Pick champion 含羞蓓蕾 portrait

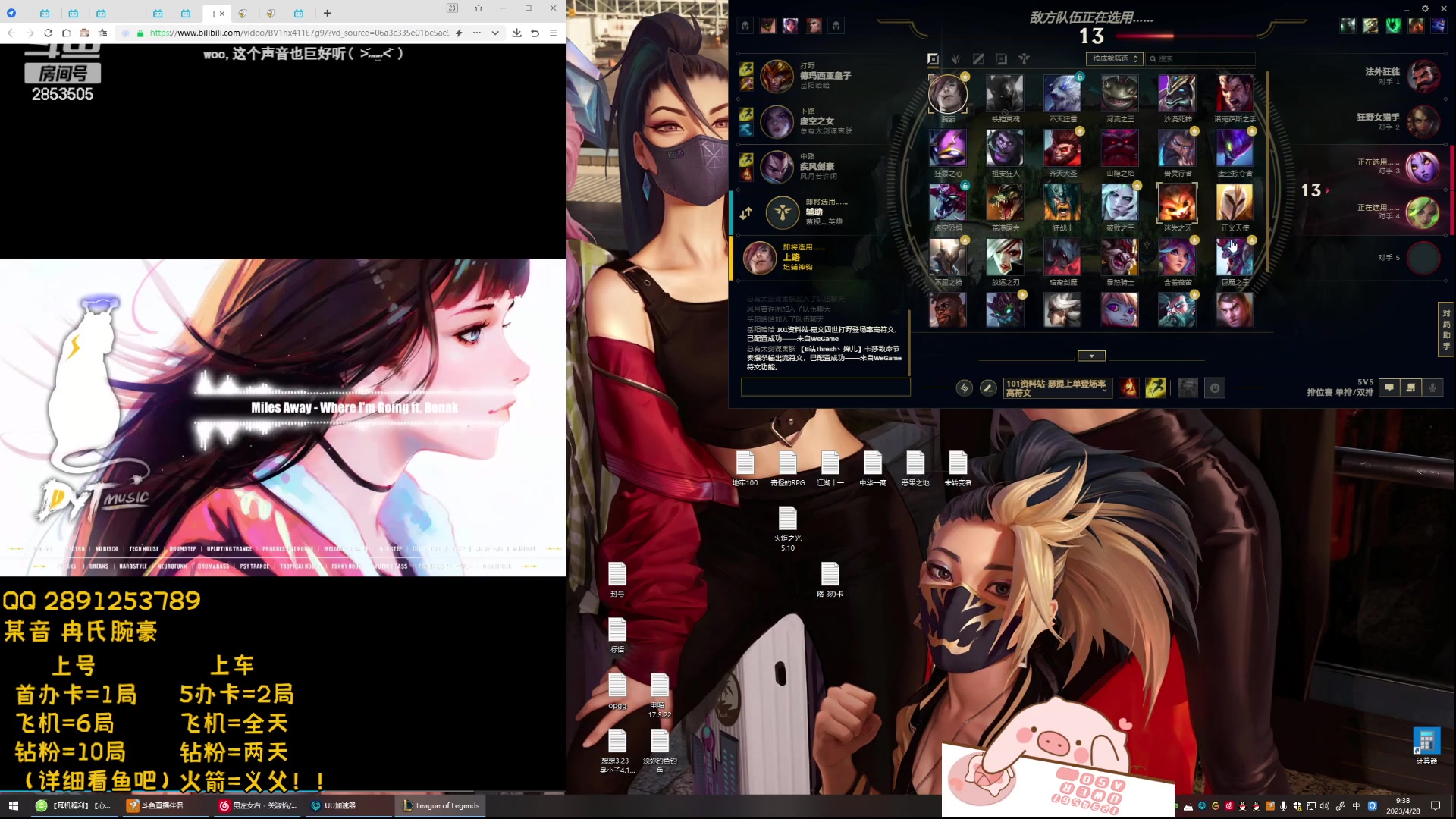(1177, 257)
